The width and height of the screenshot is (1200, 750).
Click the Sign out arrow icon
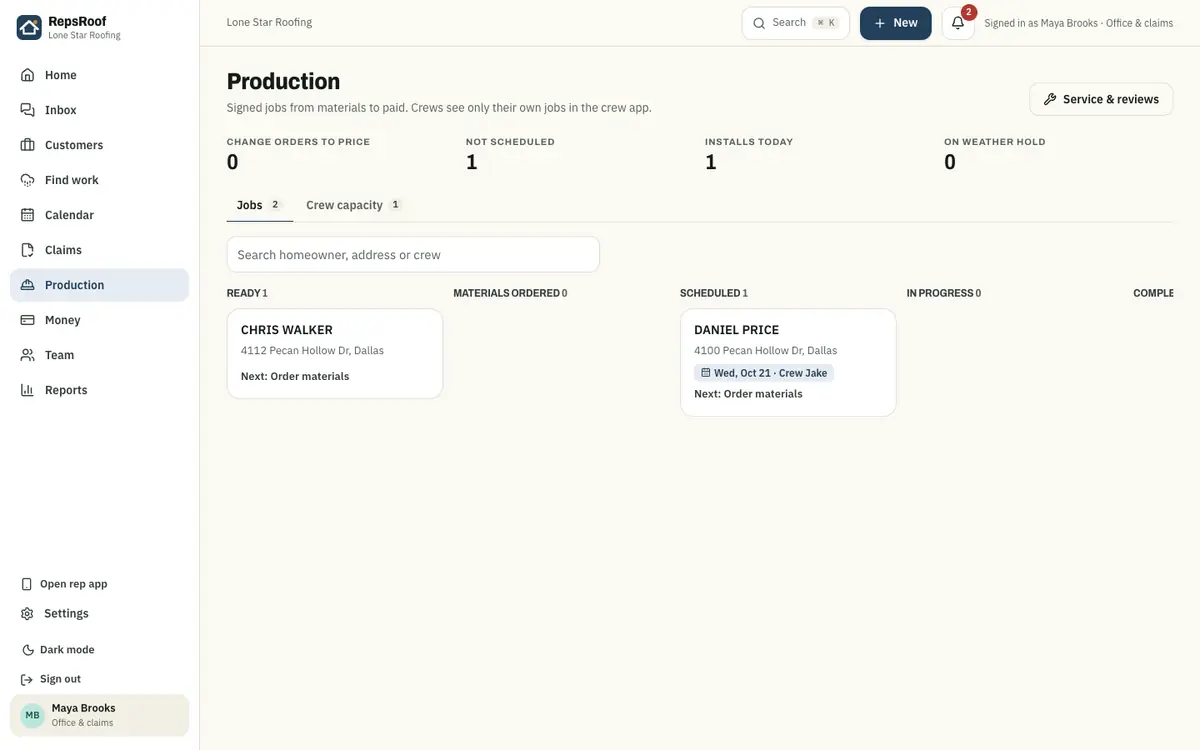27,679
